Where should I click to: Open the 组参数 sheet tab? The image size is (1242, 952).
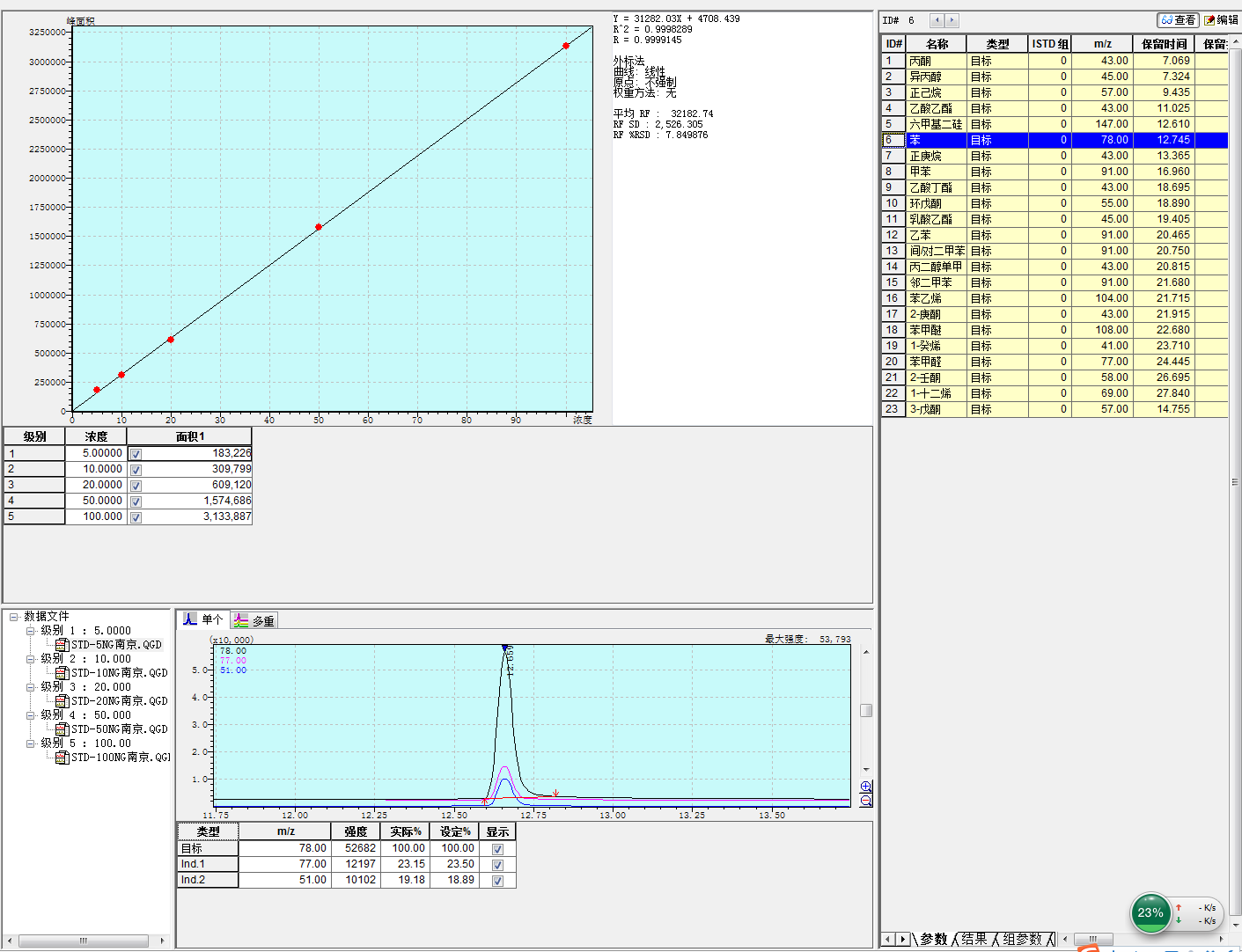[1022, 939]
